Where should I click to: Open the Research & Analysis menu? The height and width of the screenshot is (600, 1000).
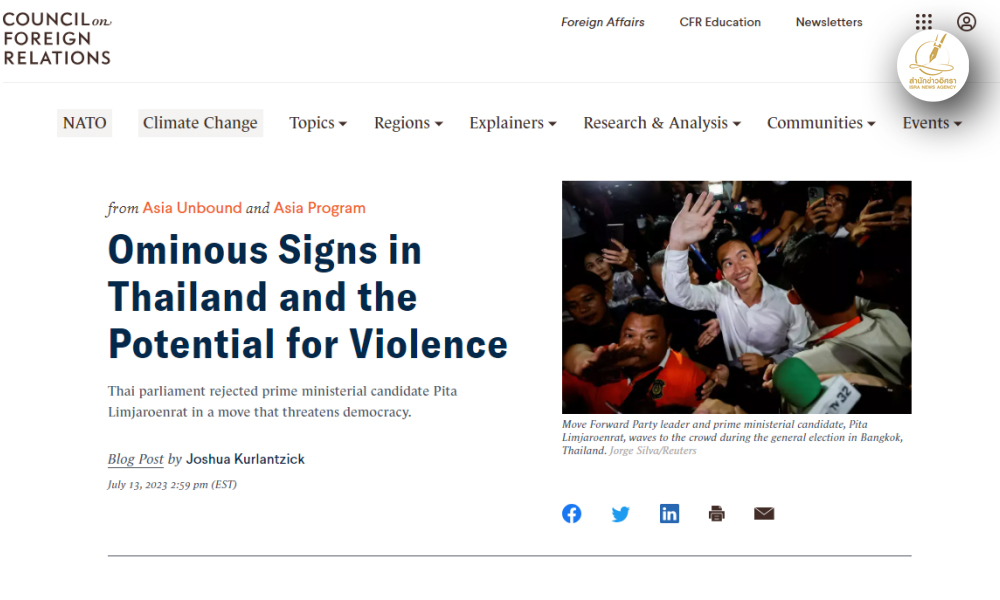(x=662, y=123)
